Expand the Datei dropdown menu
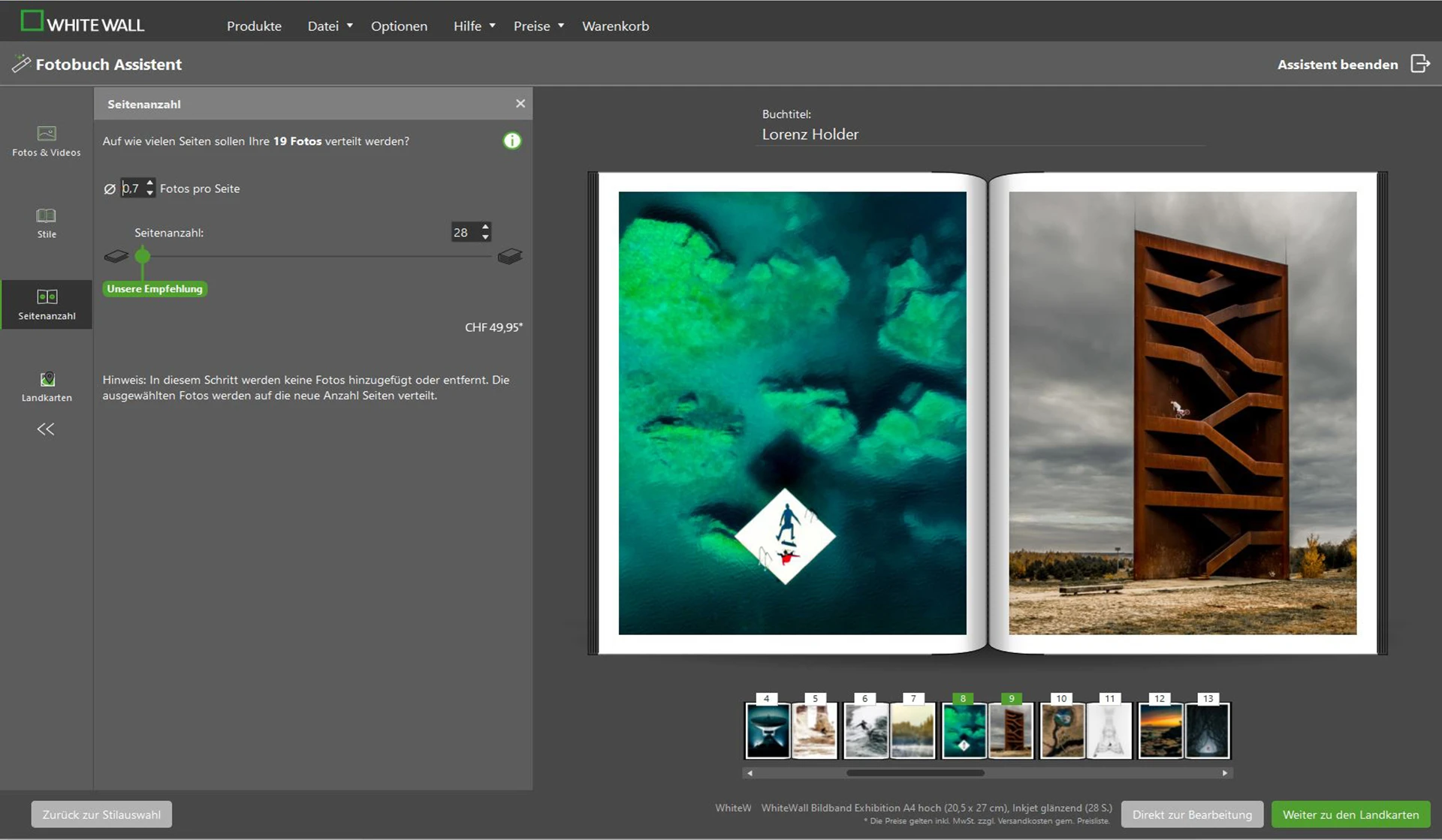This screenshot has height=840, width=1442. pos(330,26)
